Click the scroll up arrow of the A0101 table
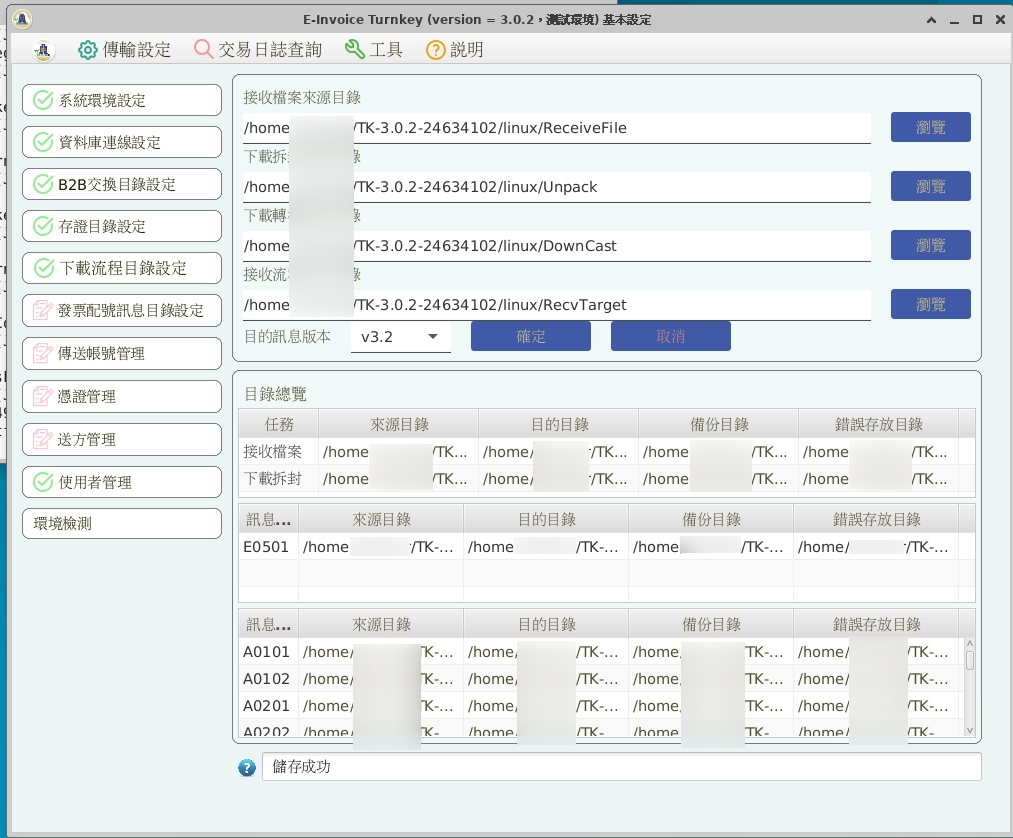The width and height of the screenshot is (1013, 838). pyautogui.click(x=969, y=644)
